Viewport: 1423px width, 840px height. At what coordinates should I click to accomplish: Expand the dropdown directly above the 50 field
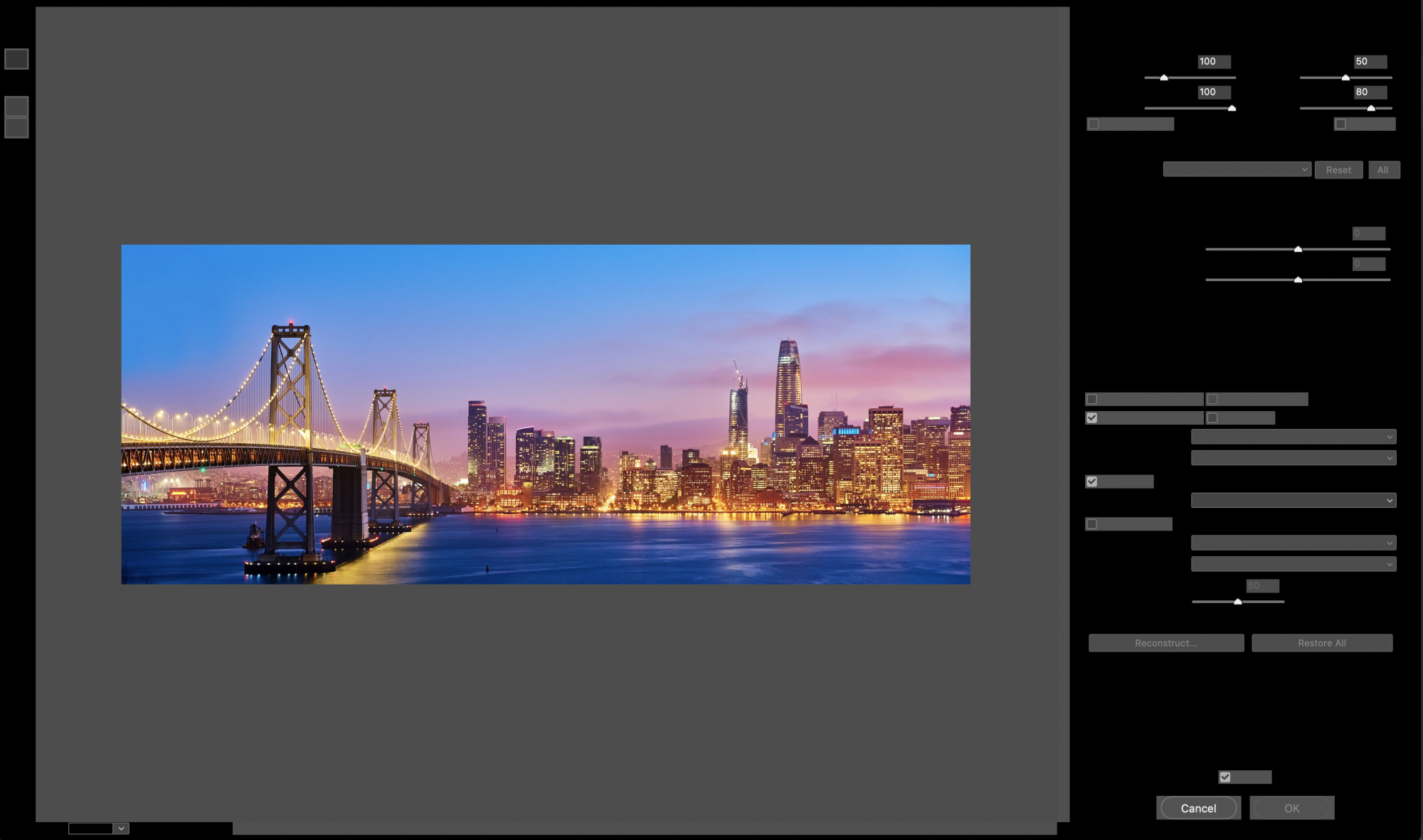click(x=1293, y=564)
